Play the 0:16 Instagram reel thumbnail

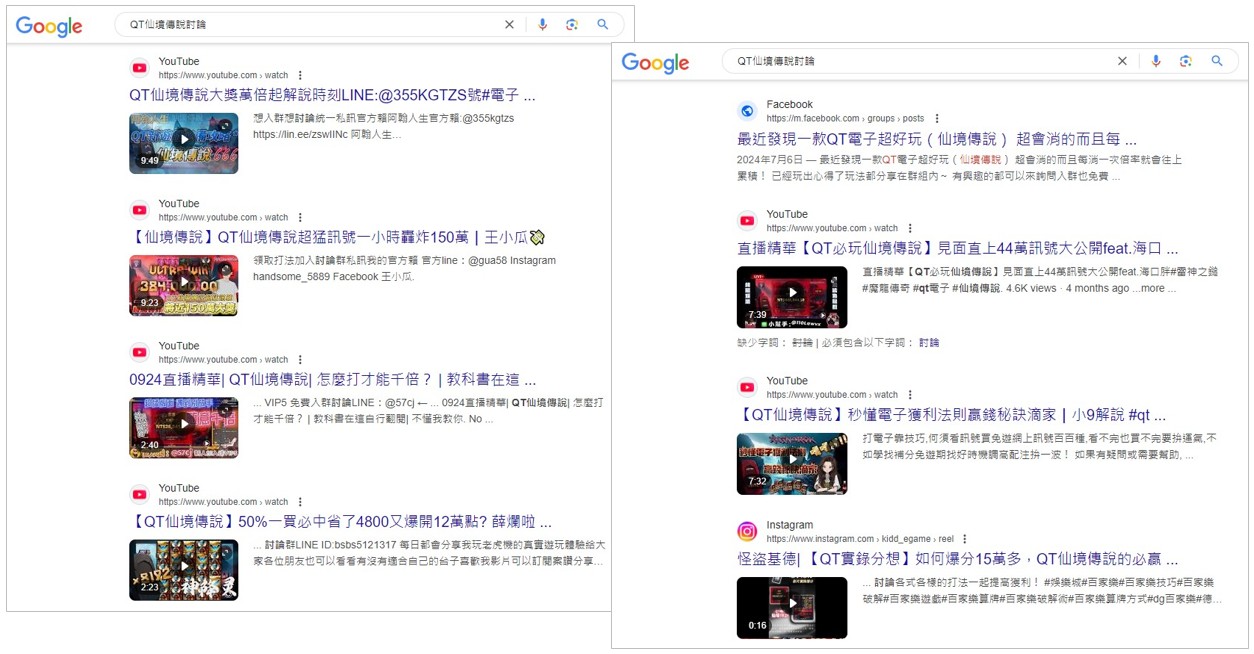(x=792, y=607)
